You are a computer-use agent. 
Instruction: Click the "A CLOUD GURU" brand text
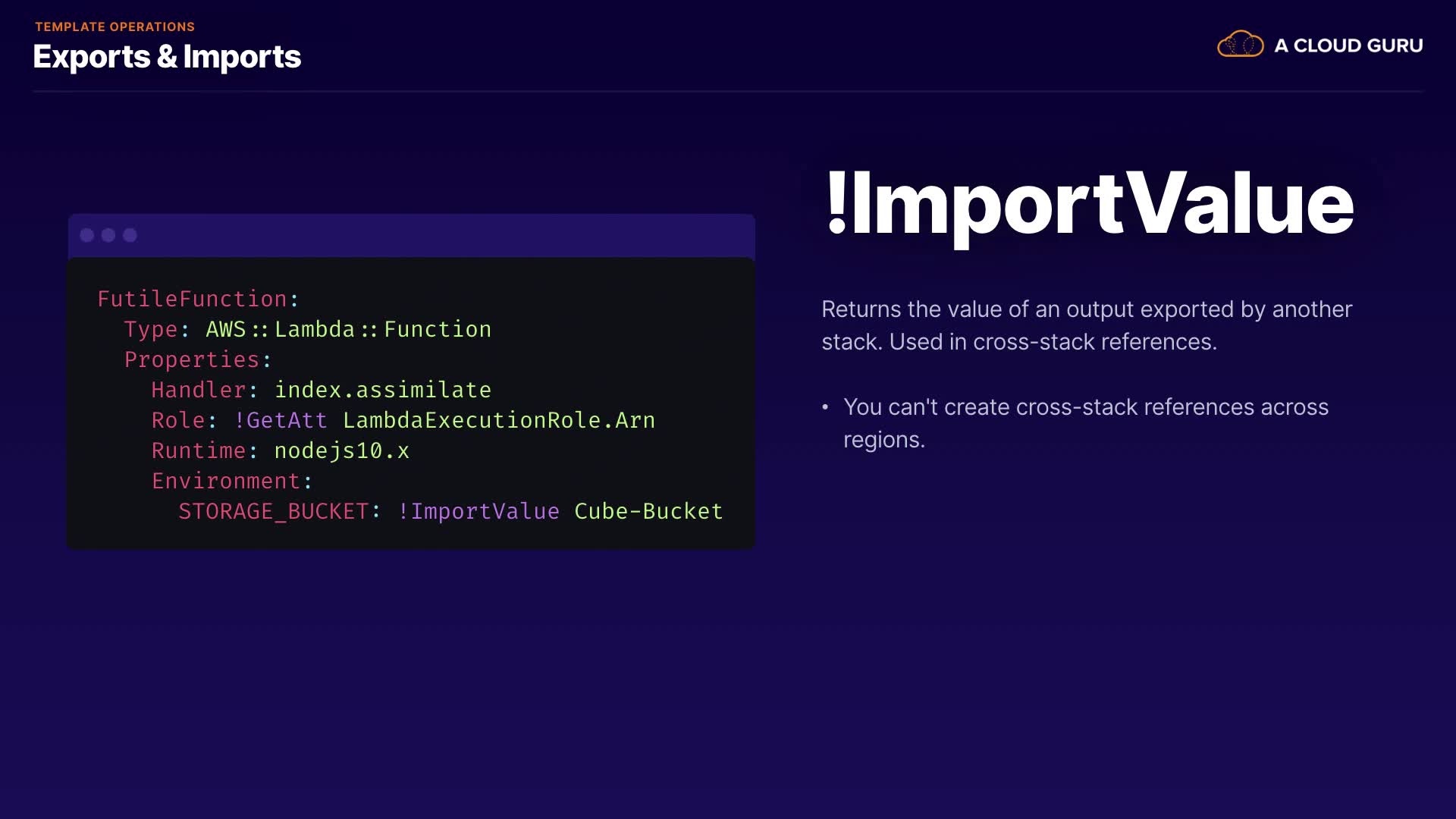(x=1348, y=45)
